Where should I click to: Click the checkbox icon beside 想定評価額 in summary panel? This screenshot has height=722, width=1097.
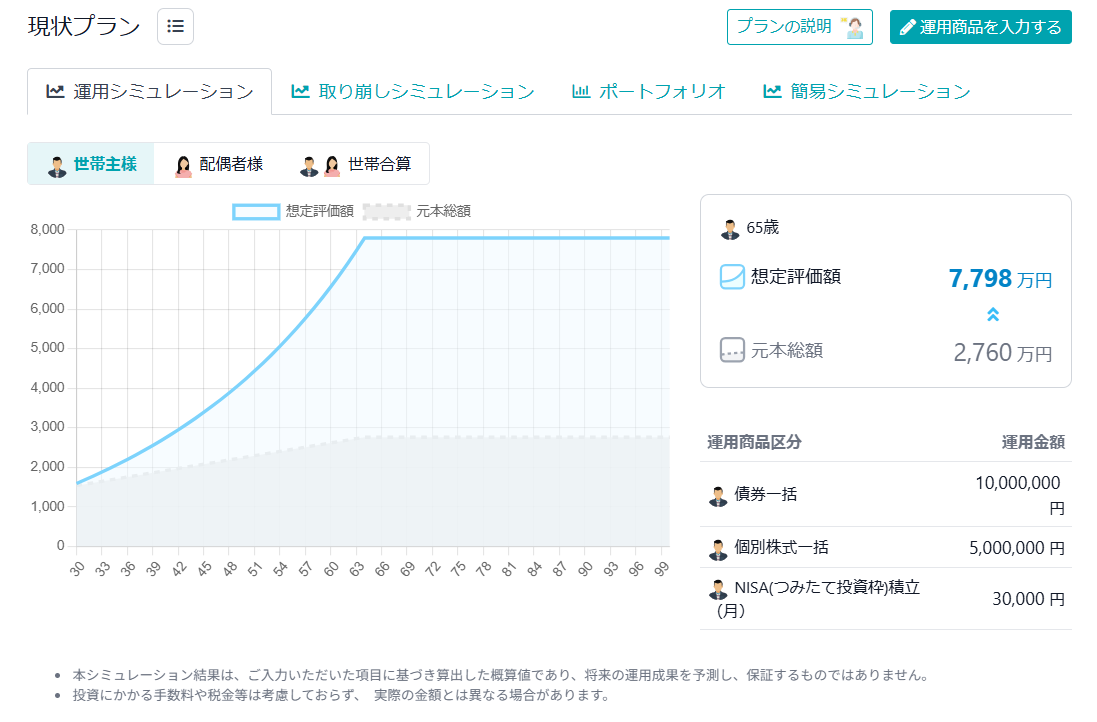pyautogui.click(x=733, y=276)
